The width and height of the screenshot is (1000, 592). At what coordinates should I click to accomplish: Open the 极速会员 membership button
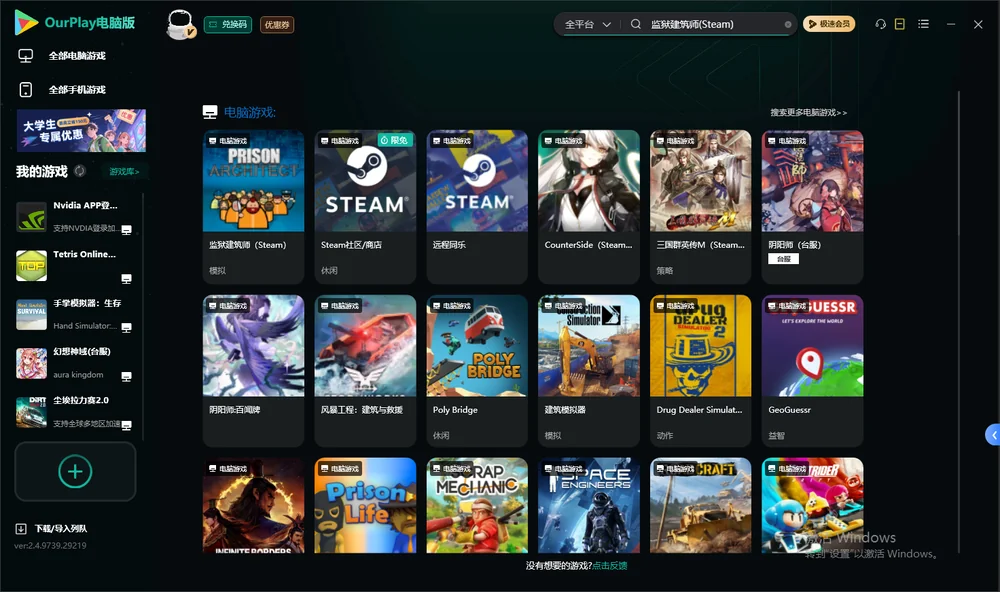(829, 24)
